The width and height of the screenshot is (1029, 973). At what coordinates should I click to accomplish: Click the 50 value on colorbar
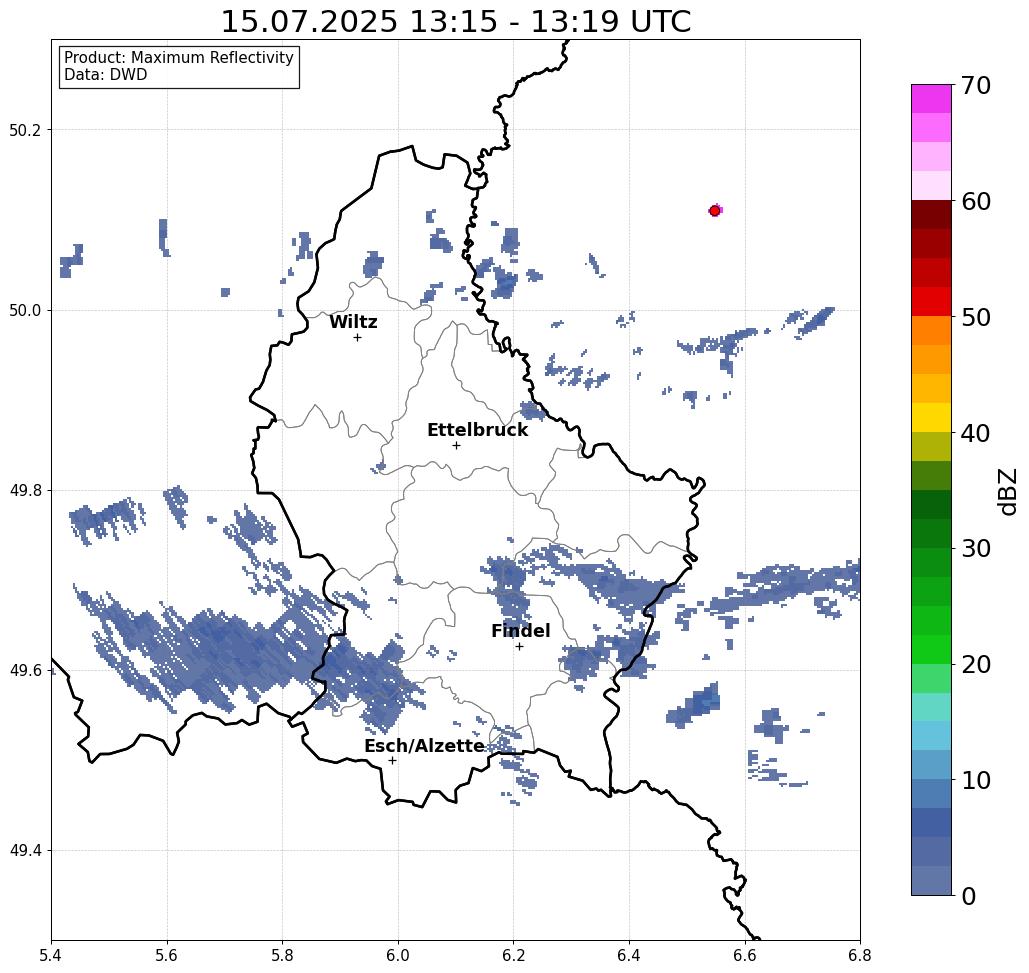[976, 318]
